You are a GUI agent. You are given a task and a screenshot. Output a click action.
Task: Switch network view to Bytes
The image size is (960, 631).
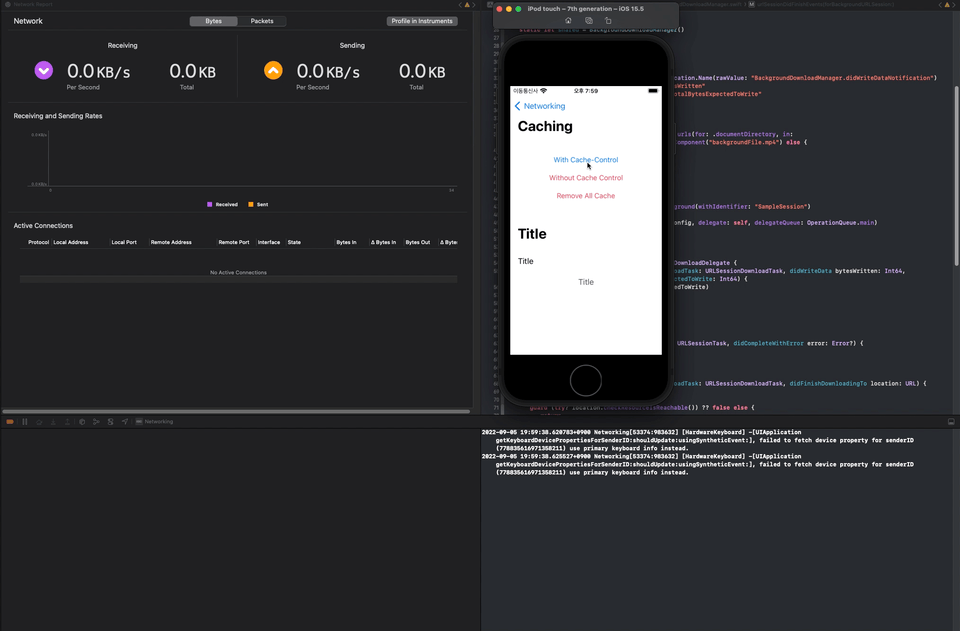[214, 21]
